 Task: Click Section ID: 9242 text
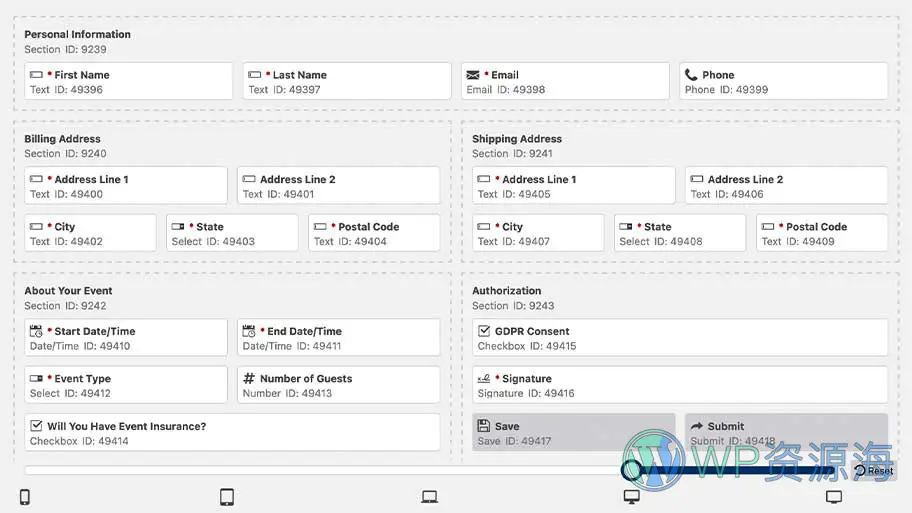pyautogui.click(x=65, y=306)
